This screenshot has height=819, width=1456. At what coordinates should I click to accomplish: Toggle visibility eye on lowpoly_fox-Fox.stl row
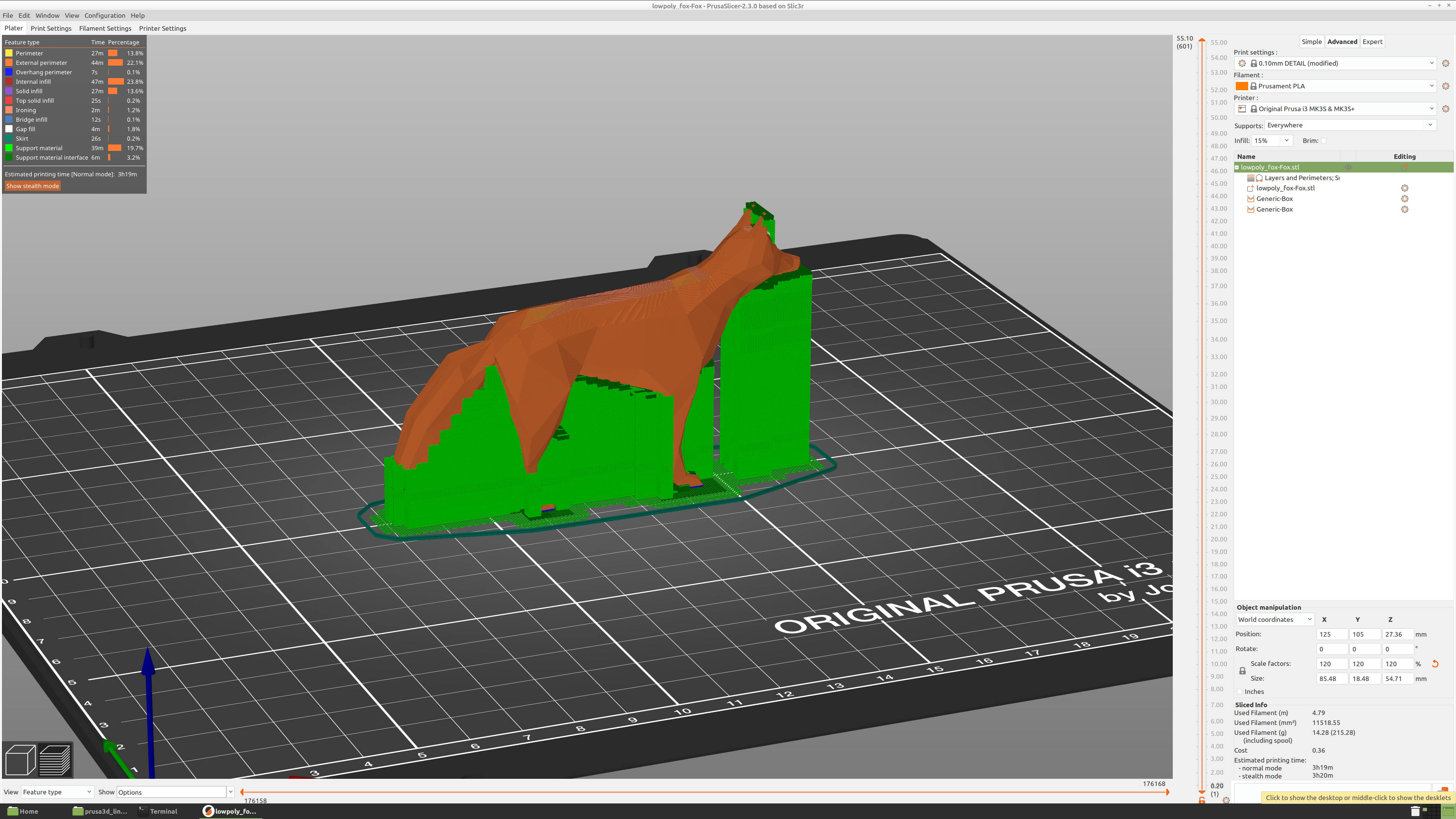[1348, 167]
